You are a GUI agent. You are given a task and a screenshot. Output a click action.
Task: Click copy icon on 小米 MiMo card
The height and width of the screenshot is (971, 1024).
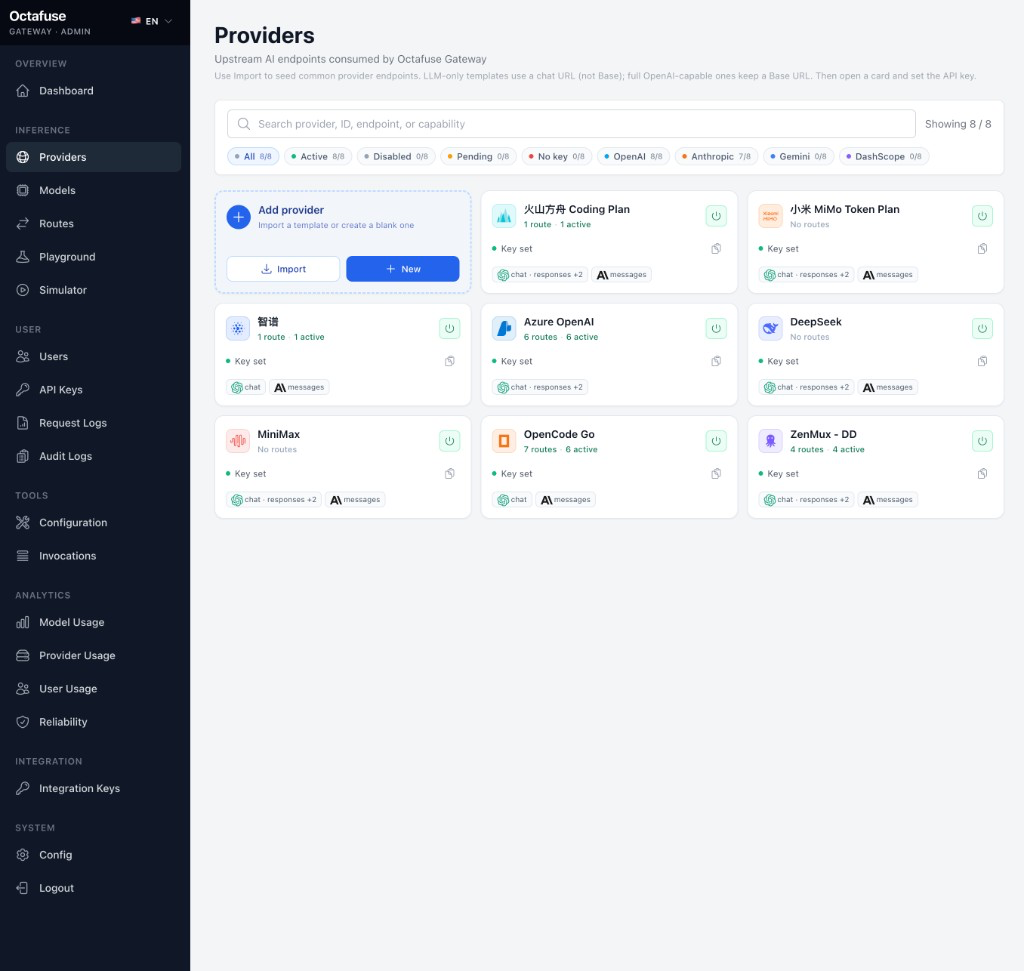[x=982, y=249]
